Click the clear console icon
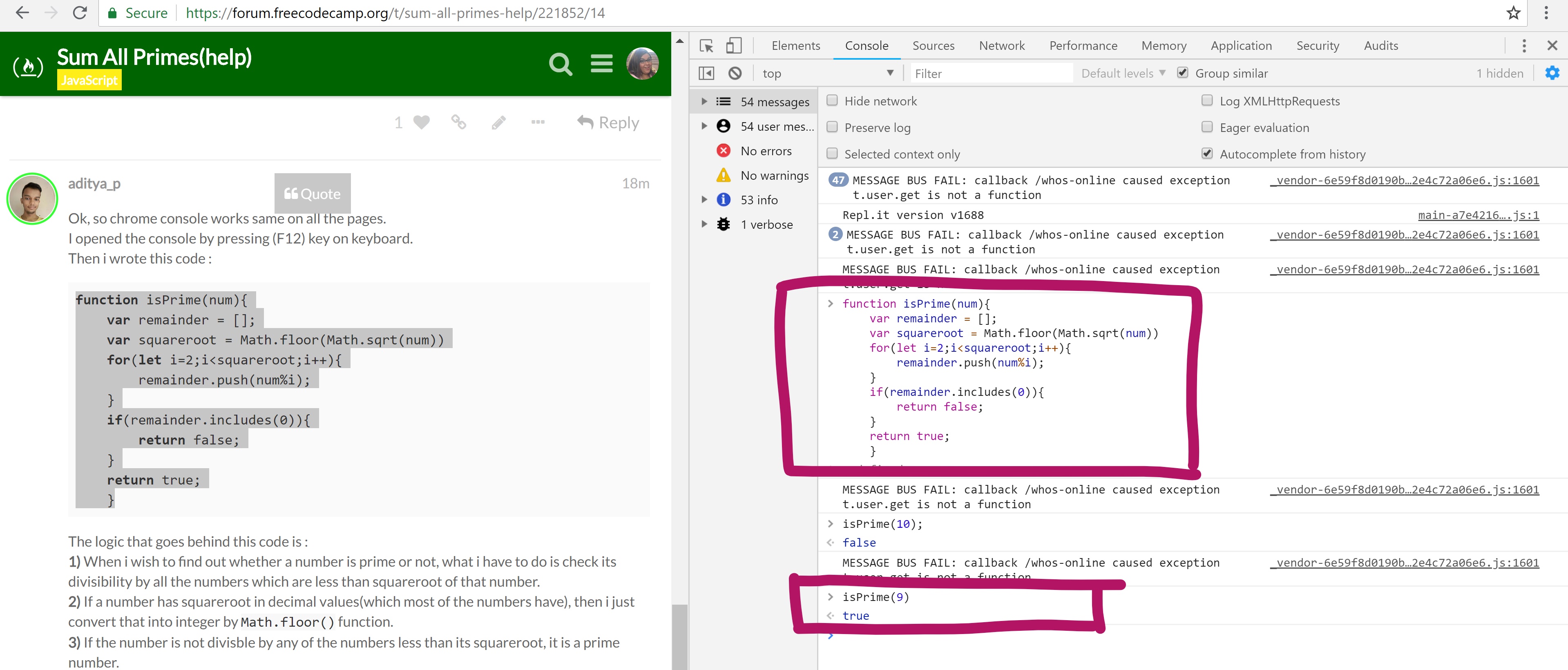The image size is (1568, 670). pyautogui.click(x=735, y=73)
